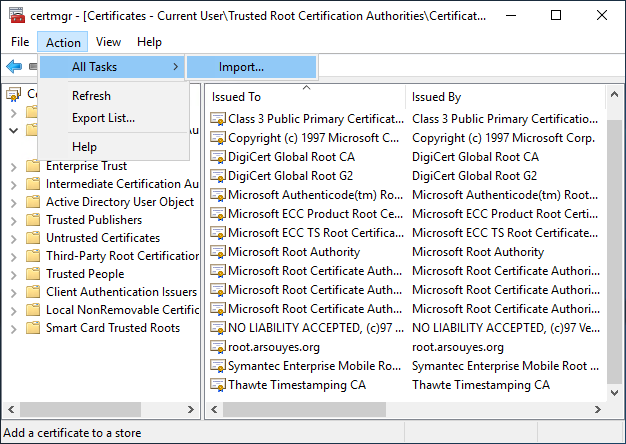Click the Enterprise Trust folder icon
The height and width of the screenshot is (444, 626).
pyautogui.click(x=33, y=165)
